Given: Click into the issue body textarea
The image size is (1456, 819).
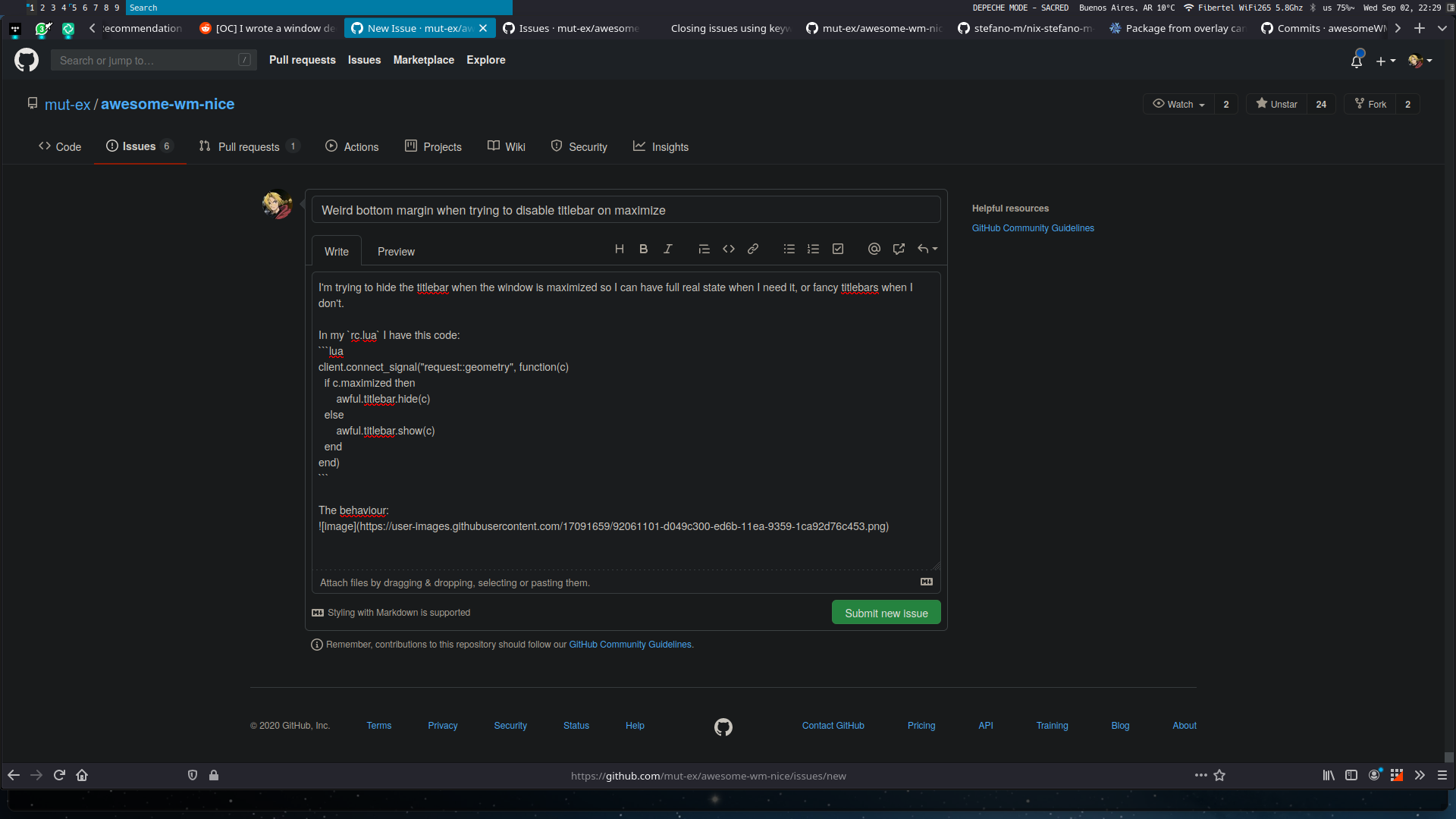Looking at the screenshot, I should [x=626, y=421].
